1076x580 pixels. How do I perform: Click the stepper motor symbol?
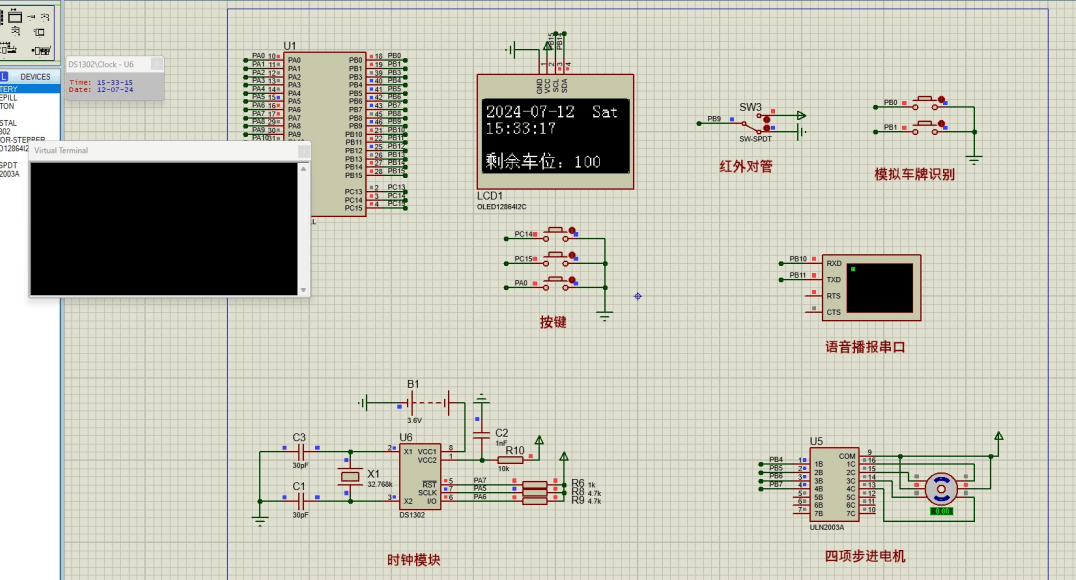tap(940, 489)
